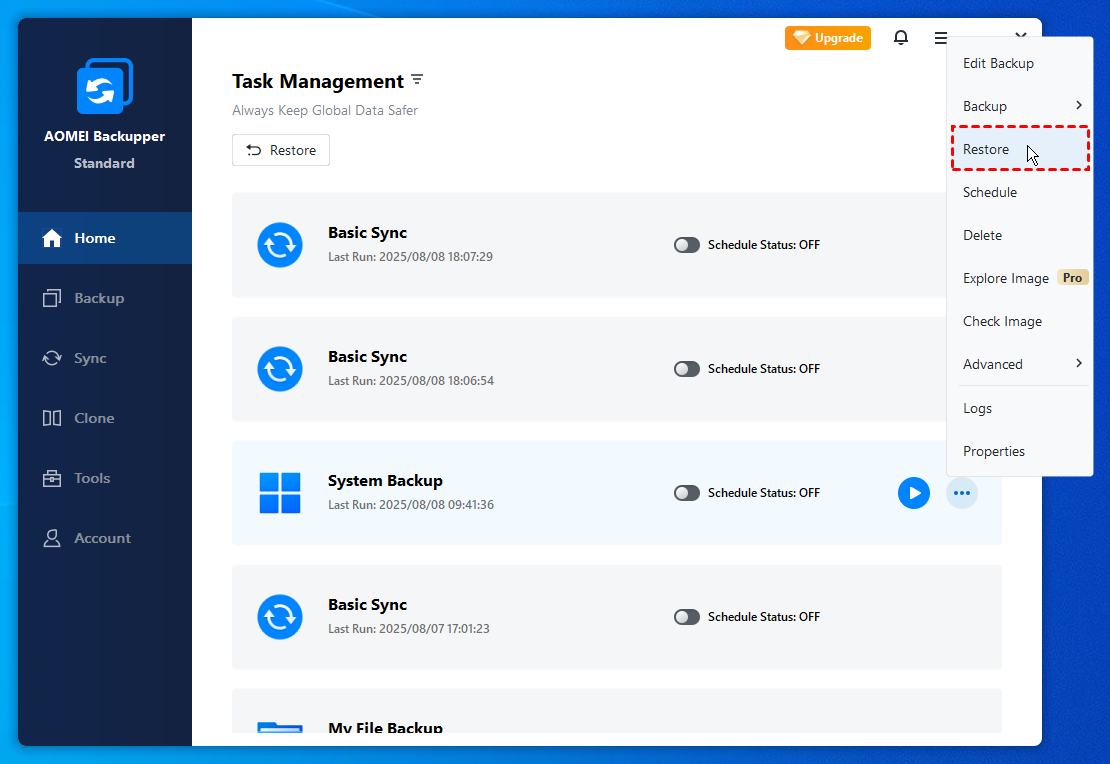Toggle schedule of Basic Sync run 2025/08/07
Viewport: 1110px width, 764px height.
coord(687,617)
